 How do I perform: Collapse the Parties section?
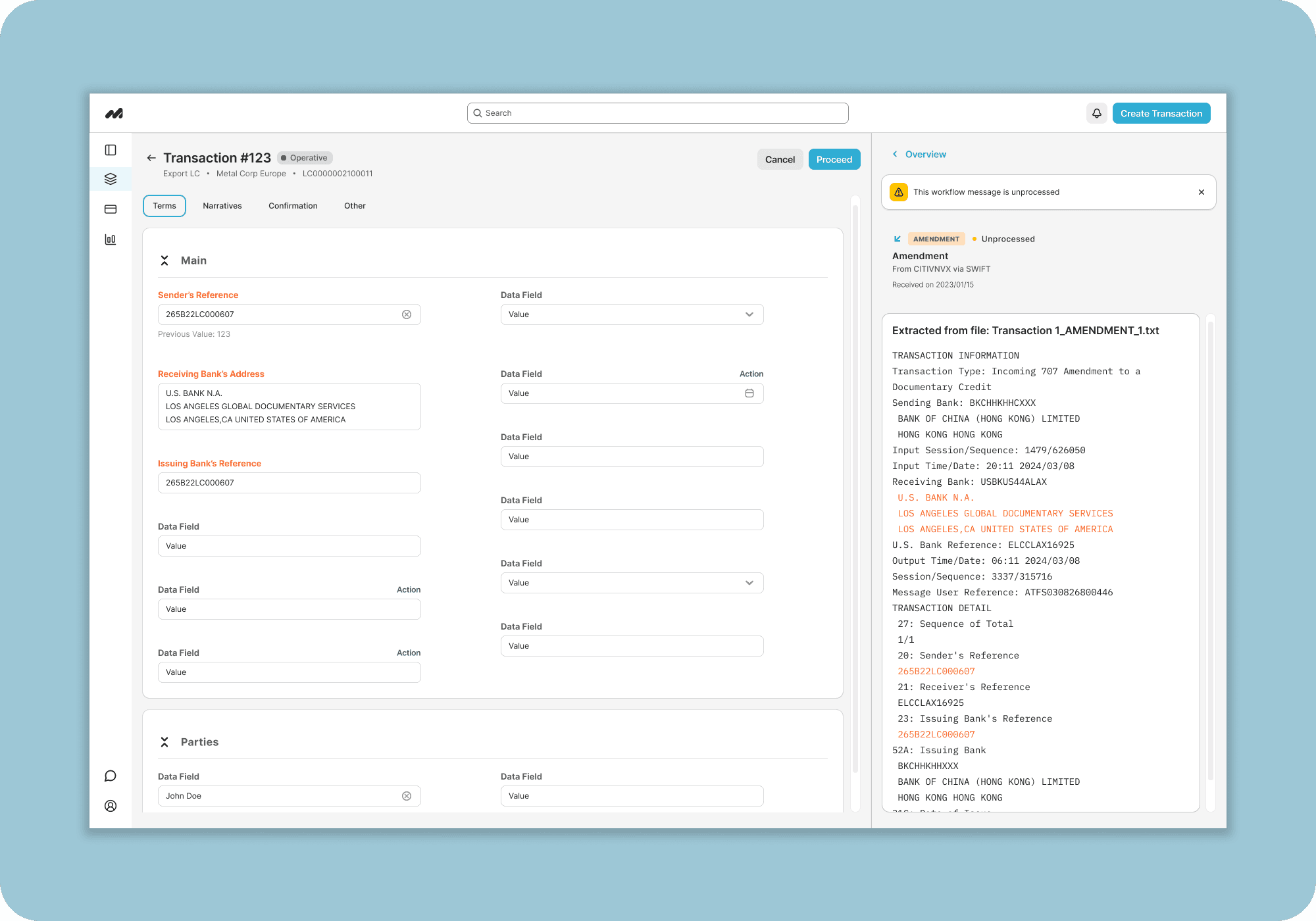(164, 742)
